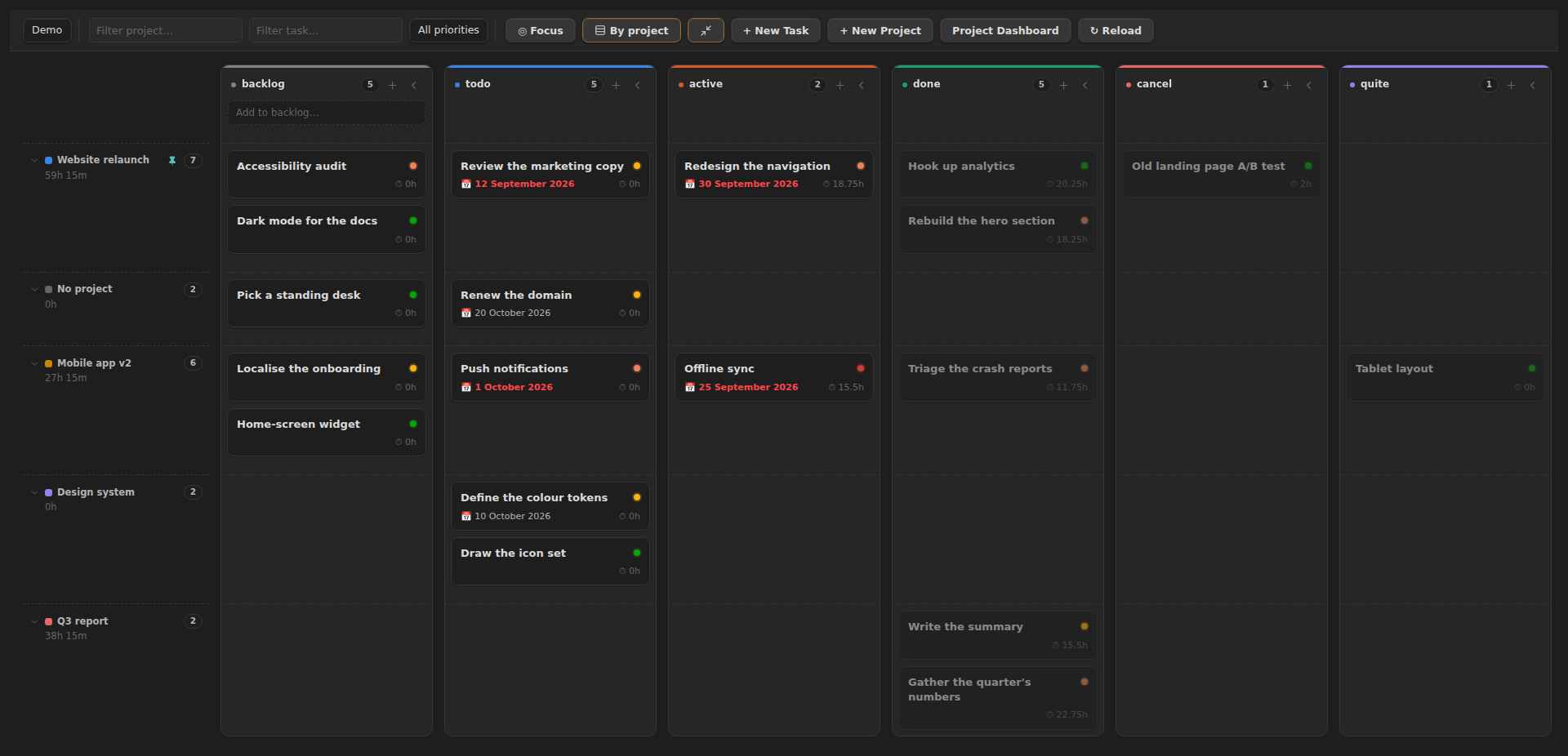1568x756 pixels.
Task: Open the Demo workspace selector
Action: click(x=47, y=30)
